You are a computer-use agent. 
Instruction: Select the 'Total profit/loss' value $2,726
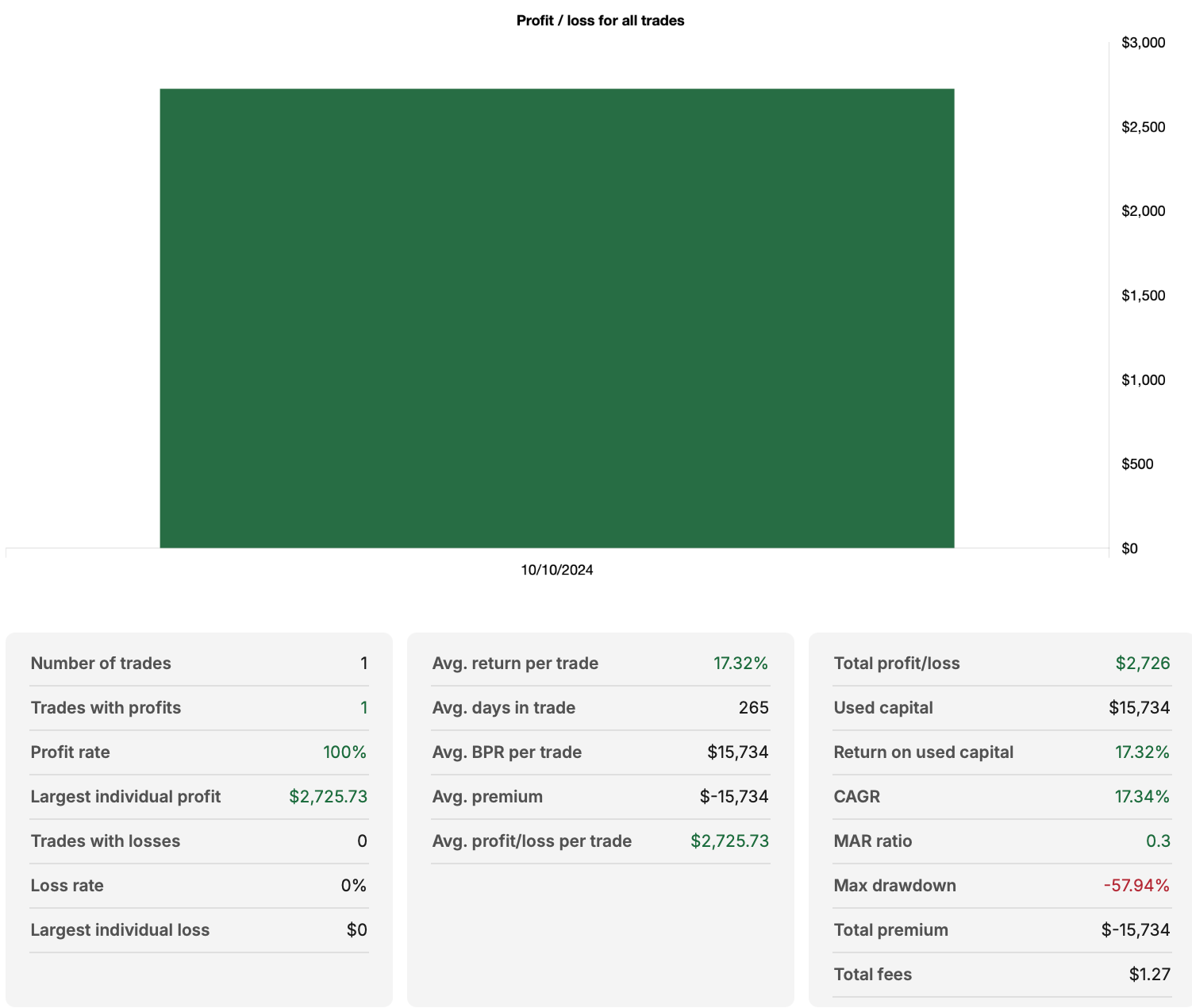pyautogui.click(x=1143, y=664)
